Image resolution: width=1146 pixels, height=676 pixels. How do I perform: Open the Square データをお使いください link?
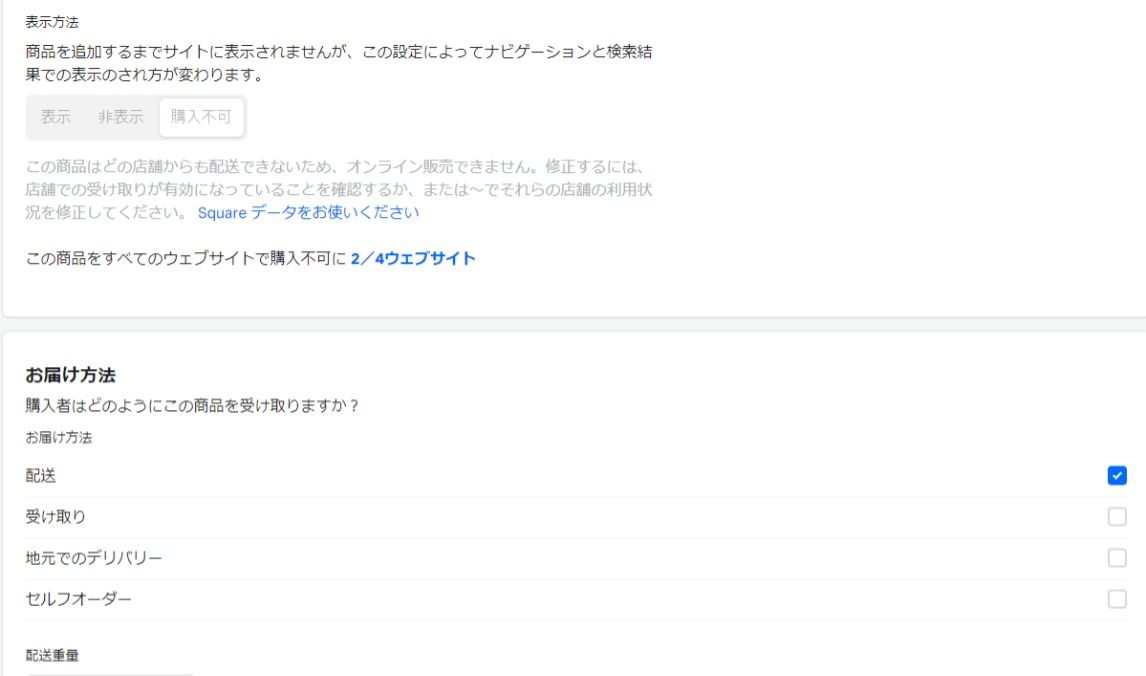pyautogui.click(x=308, y=212)
